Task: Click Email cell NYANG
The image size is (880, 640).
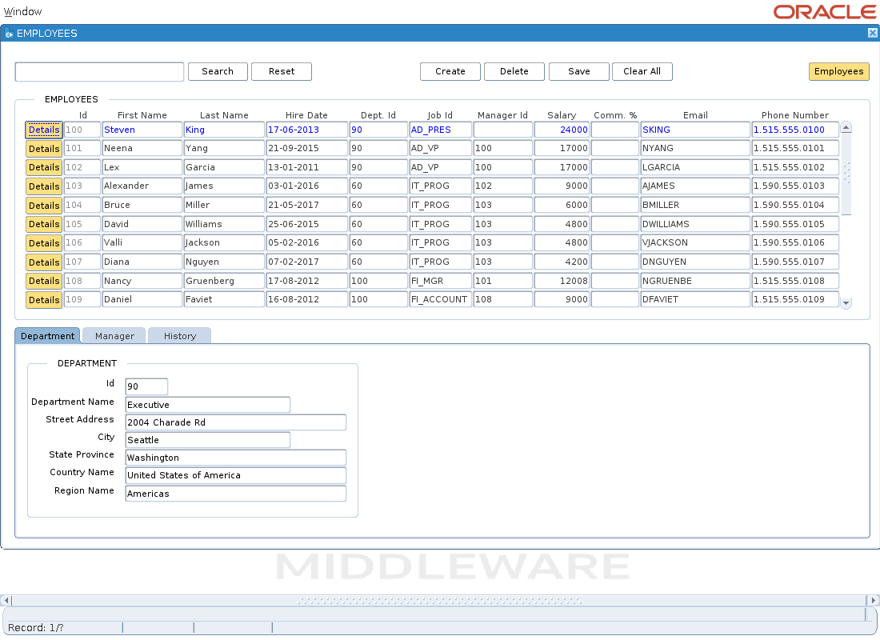Action: point(695,148)
